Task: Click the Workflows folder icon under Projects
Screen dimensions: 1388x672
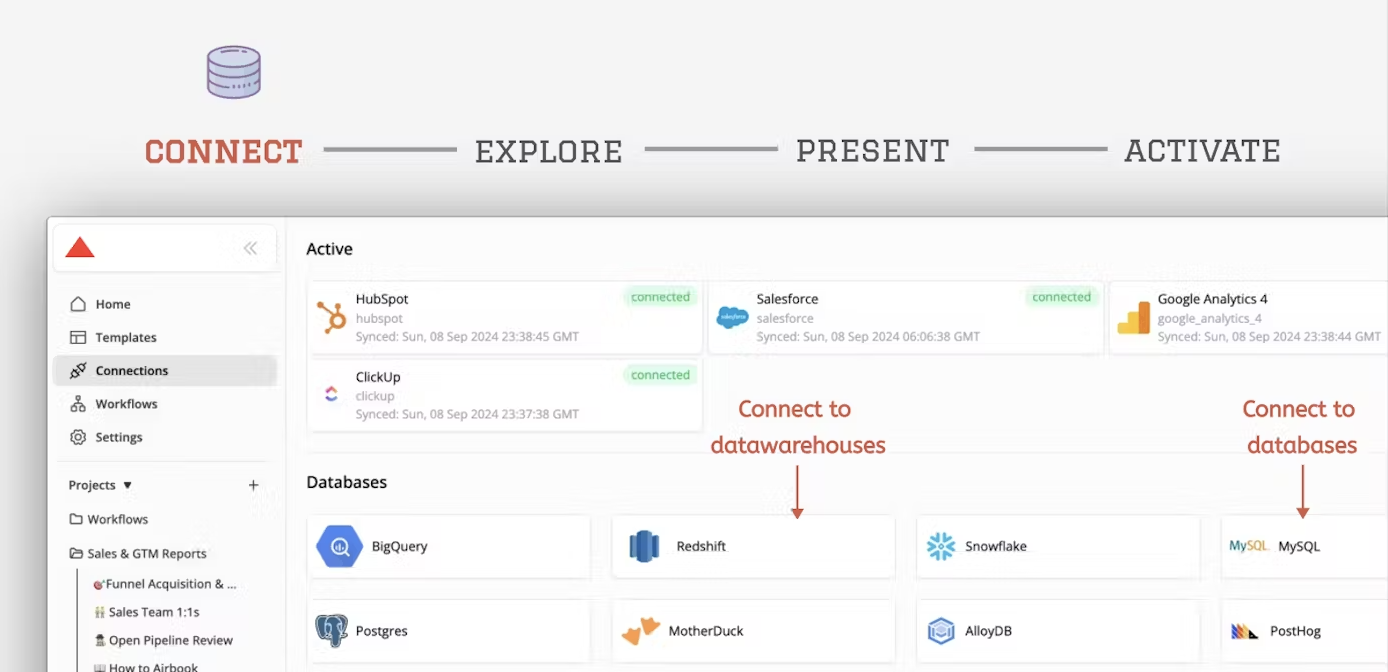Action: pos(76,519)
